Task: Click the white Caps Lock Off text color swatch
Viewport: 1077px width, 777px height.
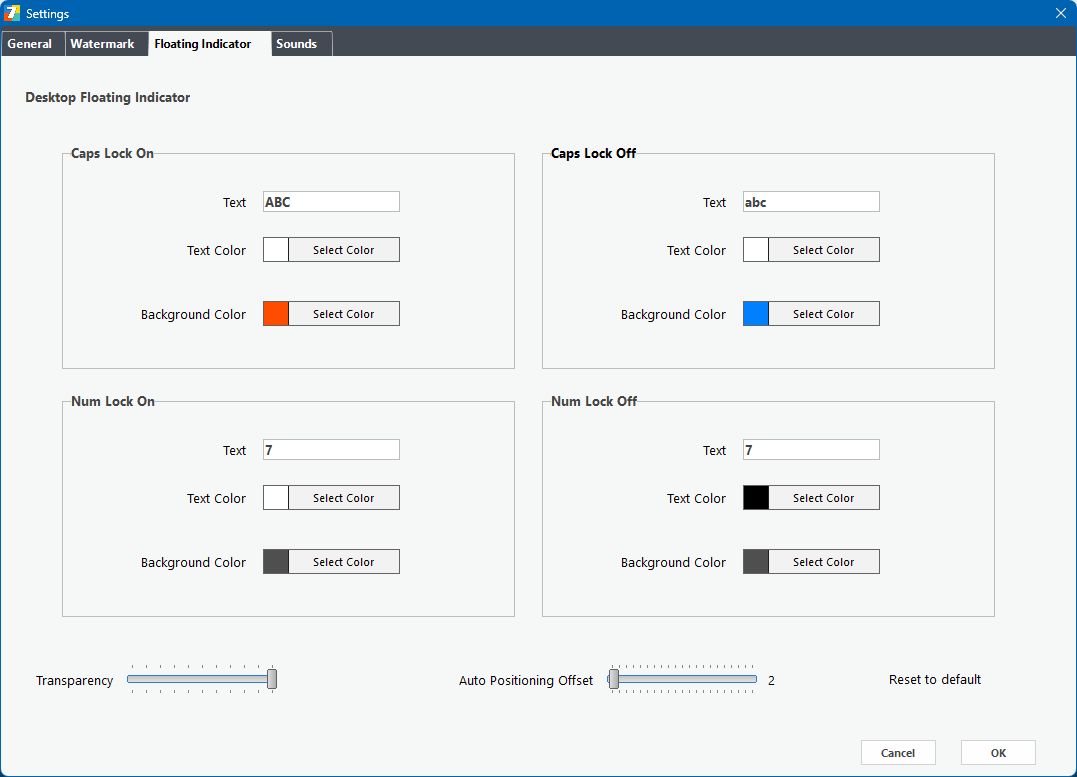Action: pyautogui.click(x=756, y=250)
